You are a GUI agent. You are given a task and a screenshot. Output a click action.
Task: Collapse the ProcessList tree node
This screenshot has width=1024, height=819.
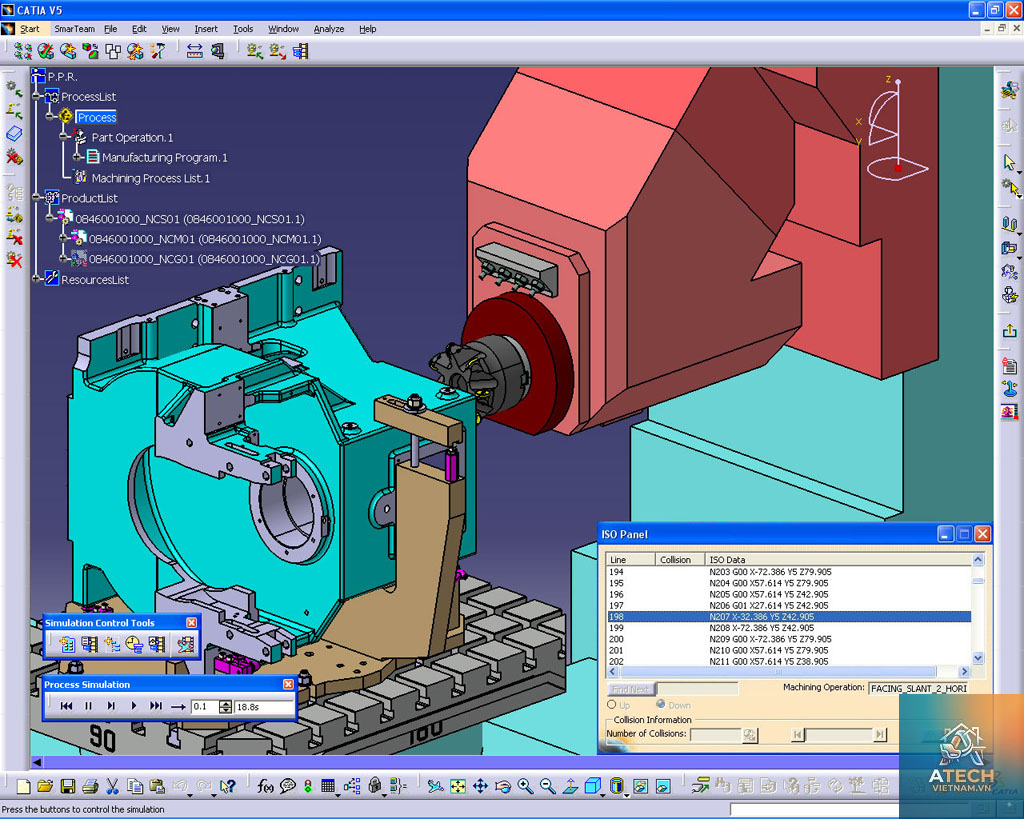tap(37, 97)
